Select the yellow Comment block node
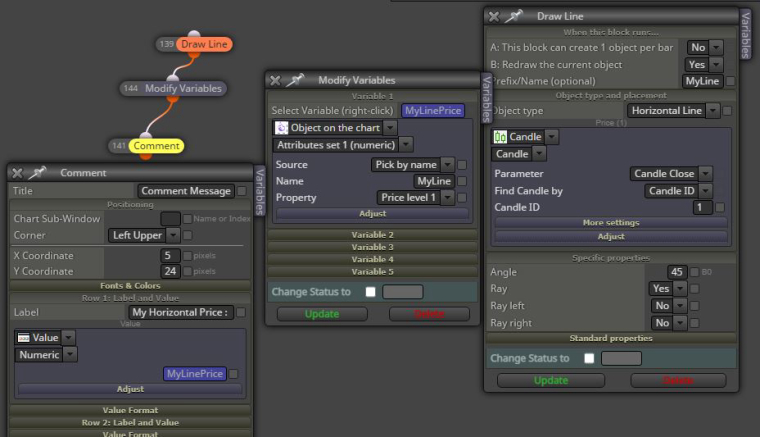 pos(156,146)
